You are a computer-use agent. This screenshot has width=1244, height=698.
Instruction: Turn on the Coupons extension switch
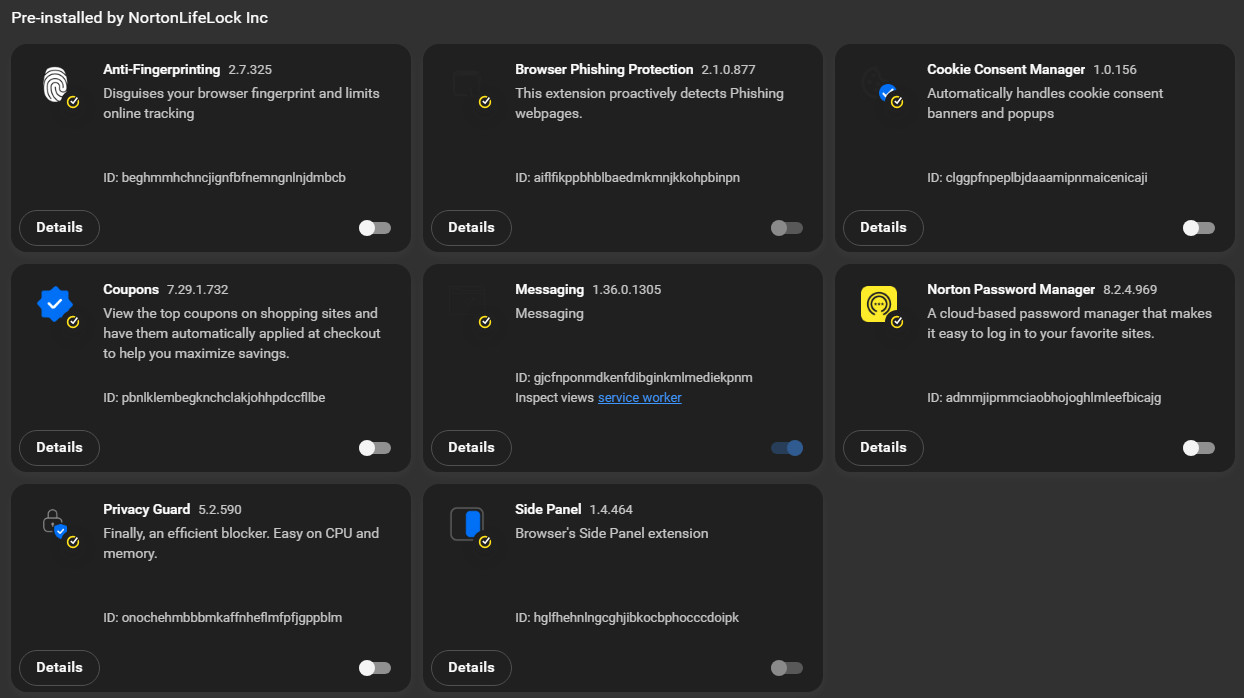point(375,448)
